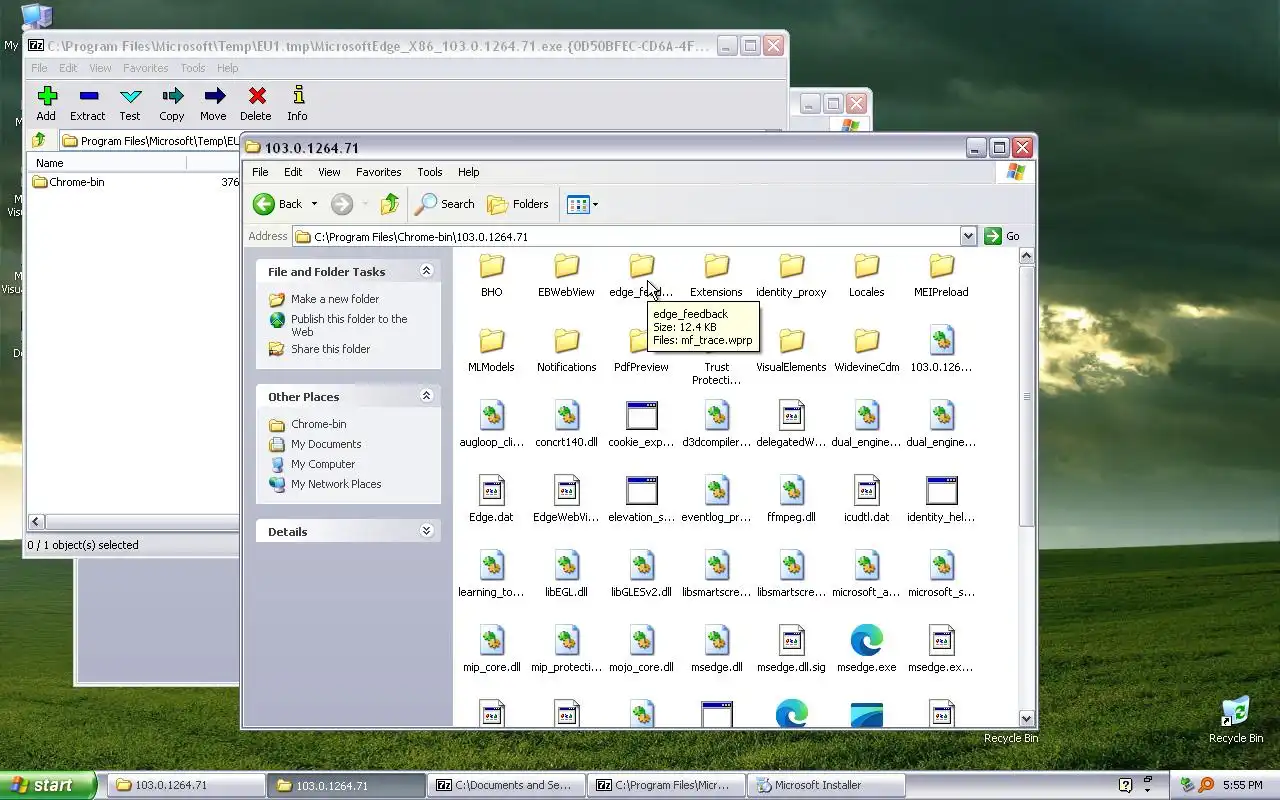Image resolution: width=1280 pixels, height=800 pixels.
Task: Open the Address bar dropdown arrow
Action: click(x=967, y=236)
